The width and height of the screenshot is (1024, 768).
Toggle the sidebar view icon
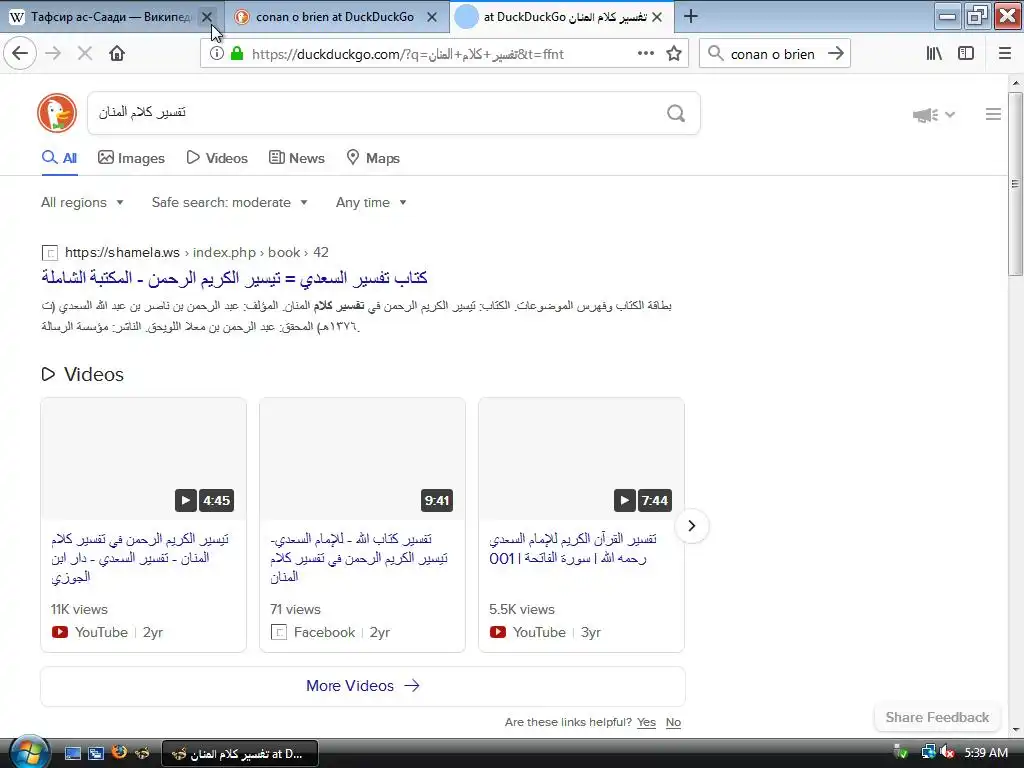[966, 54]
